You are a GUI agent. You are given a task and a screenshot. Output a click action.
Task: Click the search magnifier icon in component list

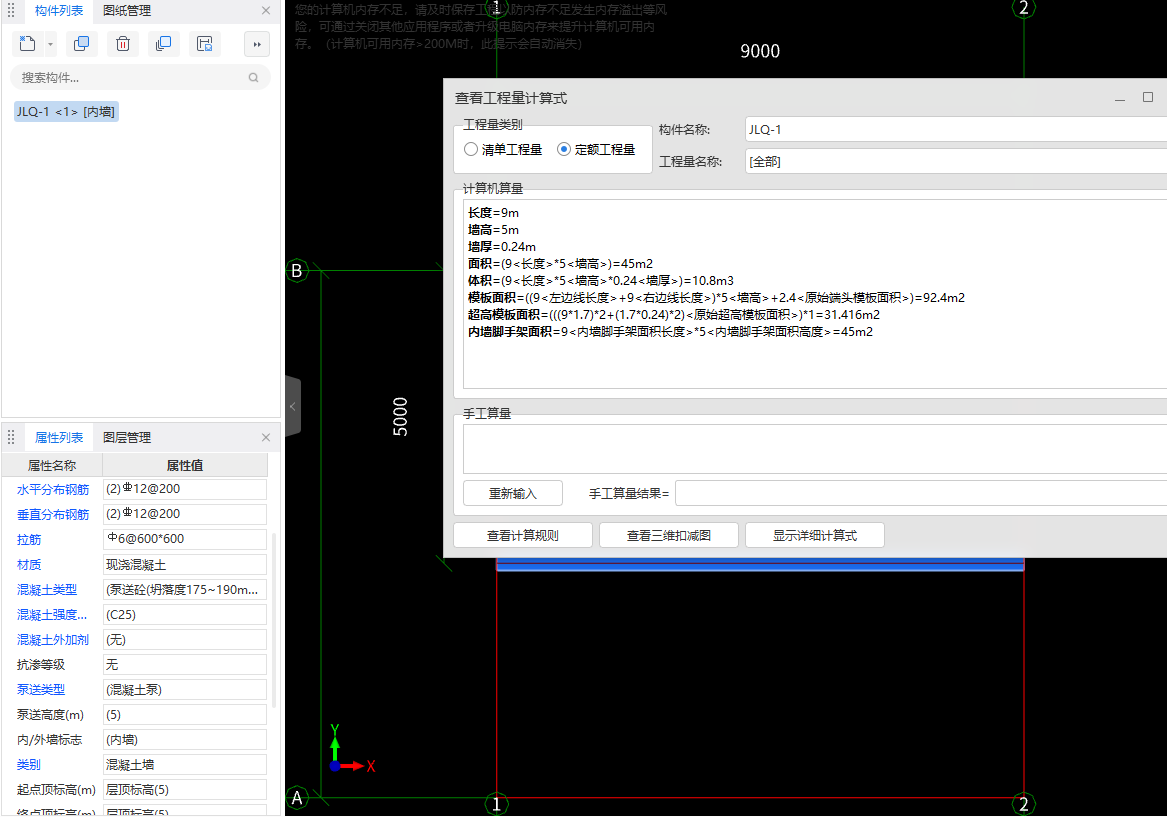point(254,77)
